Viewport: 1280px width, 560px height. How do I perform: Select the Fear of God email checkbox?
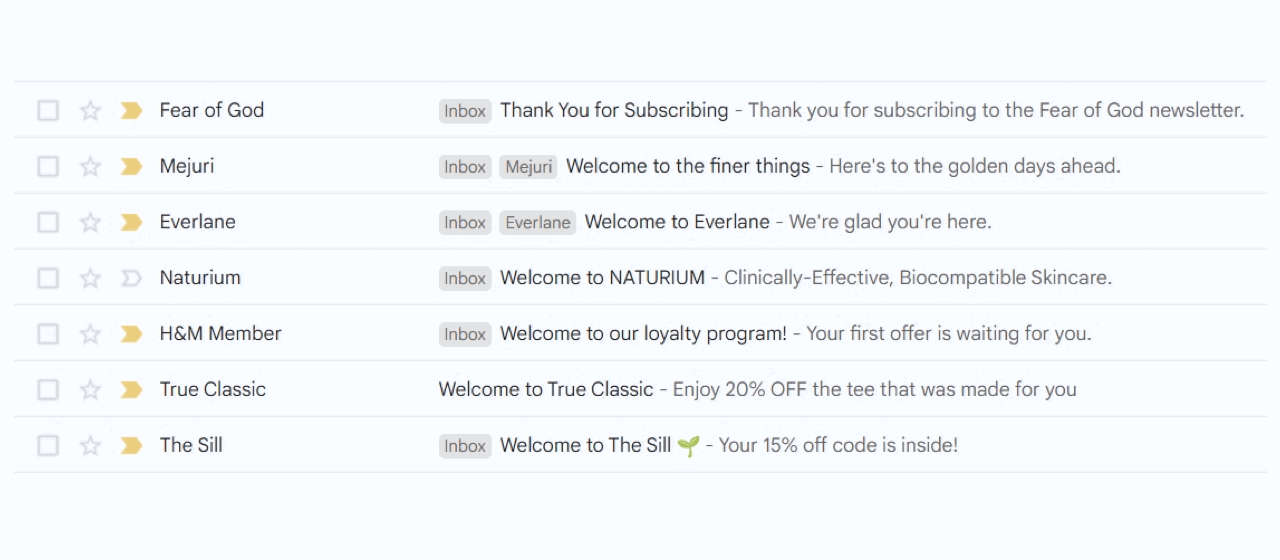48,111
